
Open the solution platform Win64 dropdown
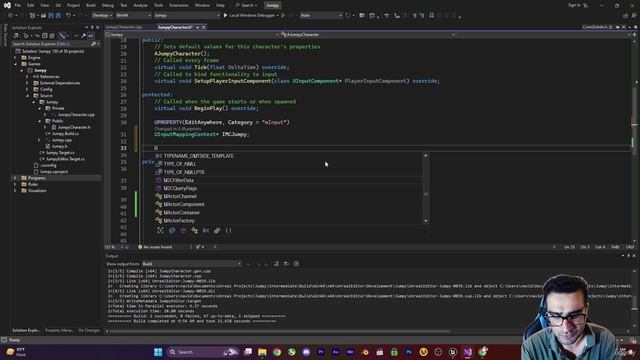point(133,15)
